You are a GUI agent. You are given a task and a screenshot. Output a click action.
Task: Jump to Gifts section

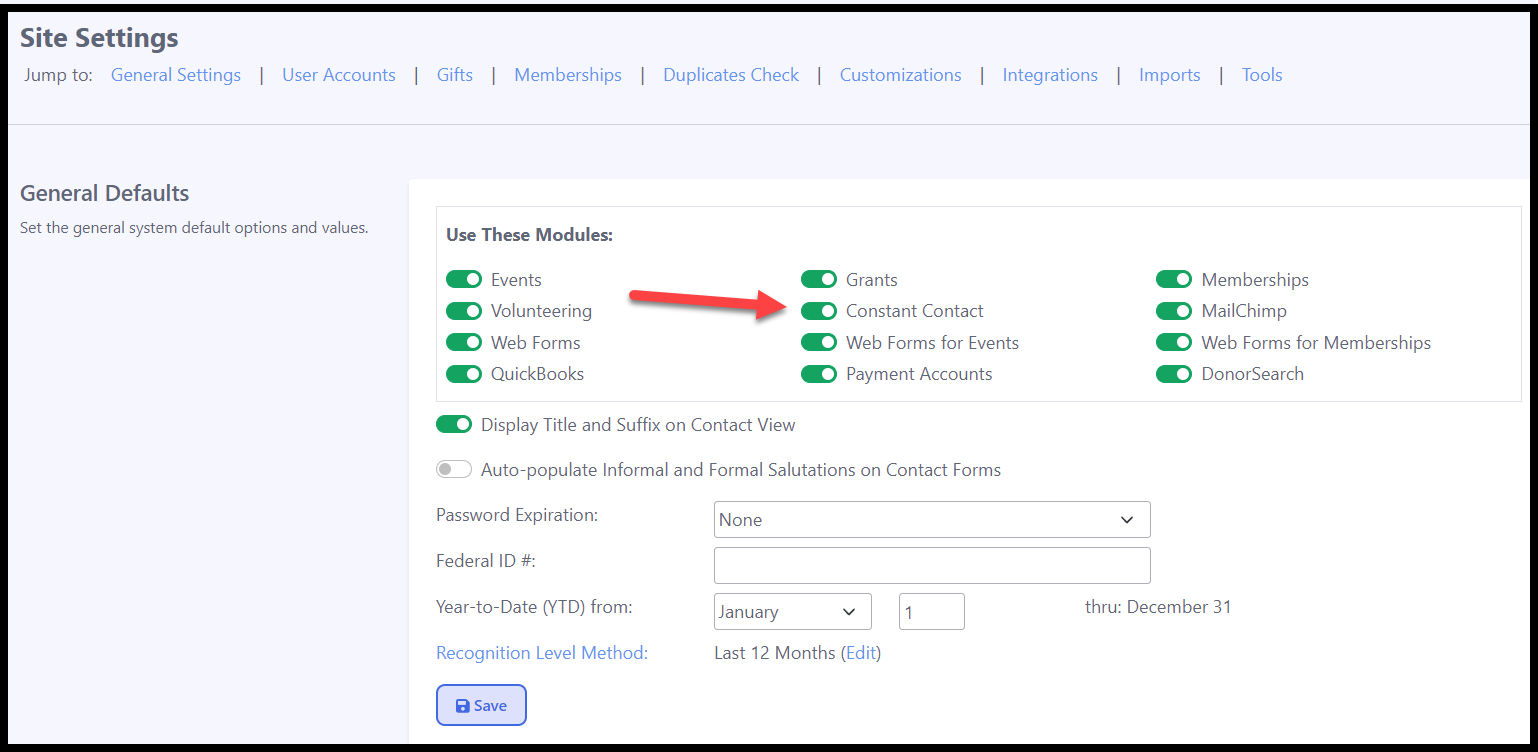455,75
